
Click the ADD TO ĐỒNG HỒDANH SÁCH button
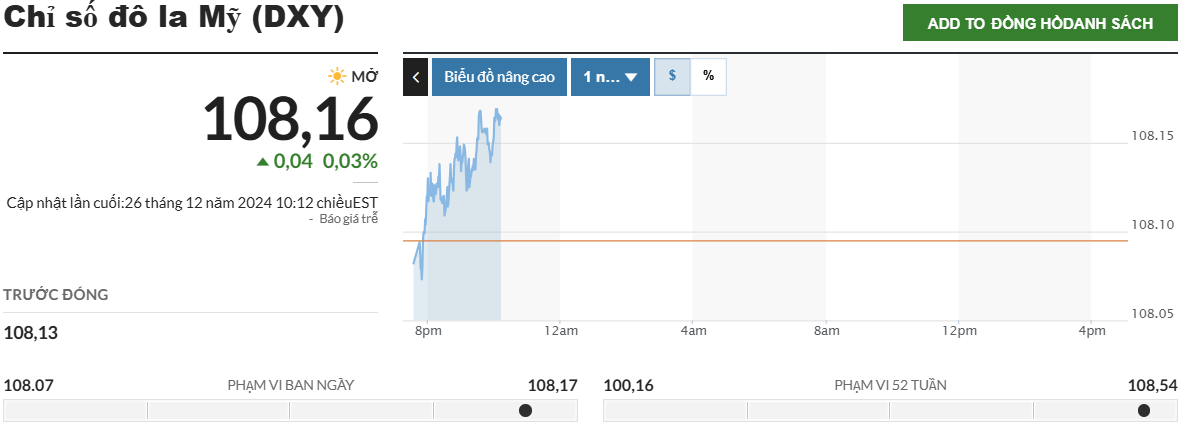pyautogui.click(x=1040, y=23)
